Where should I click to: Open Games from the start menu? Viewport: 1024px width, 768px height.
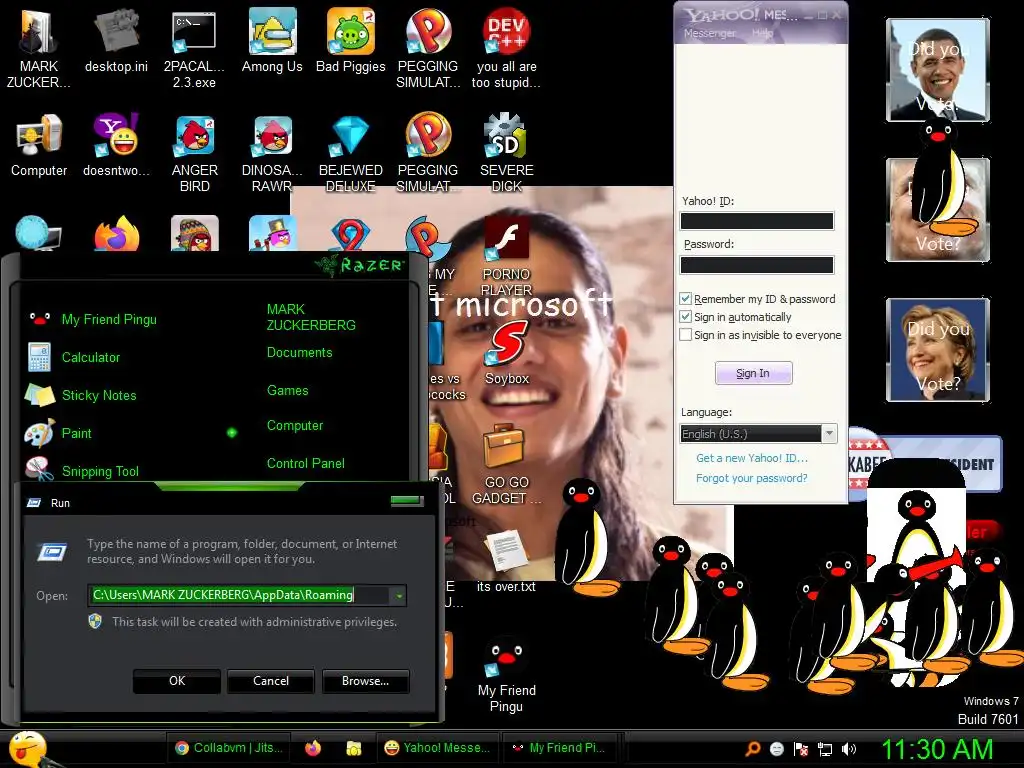pos(287,391)
